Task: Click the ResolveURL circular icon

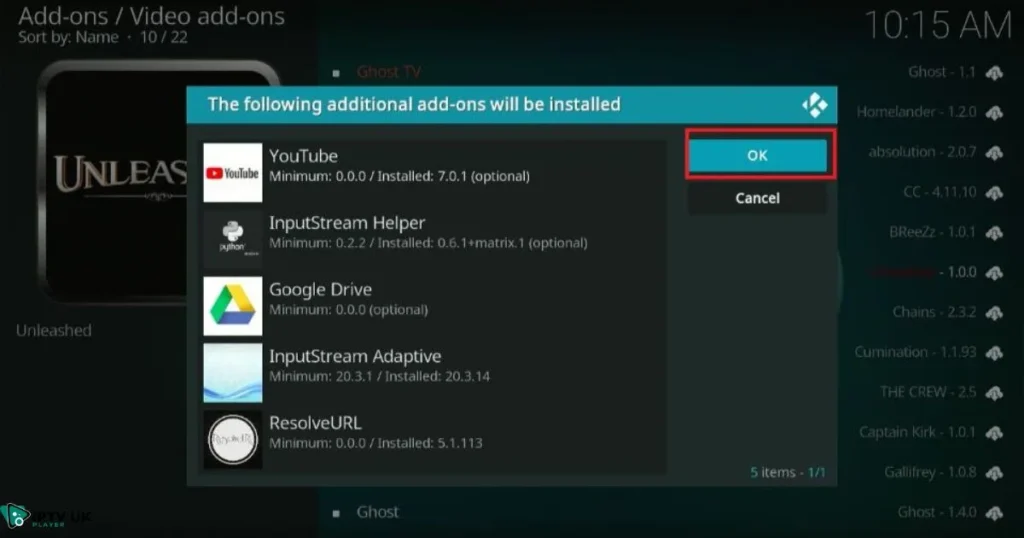Action: [232, 439]
